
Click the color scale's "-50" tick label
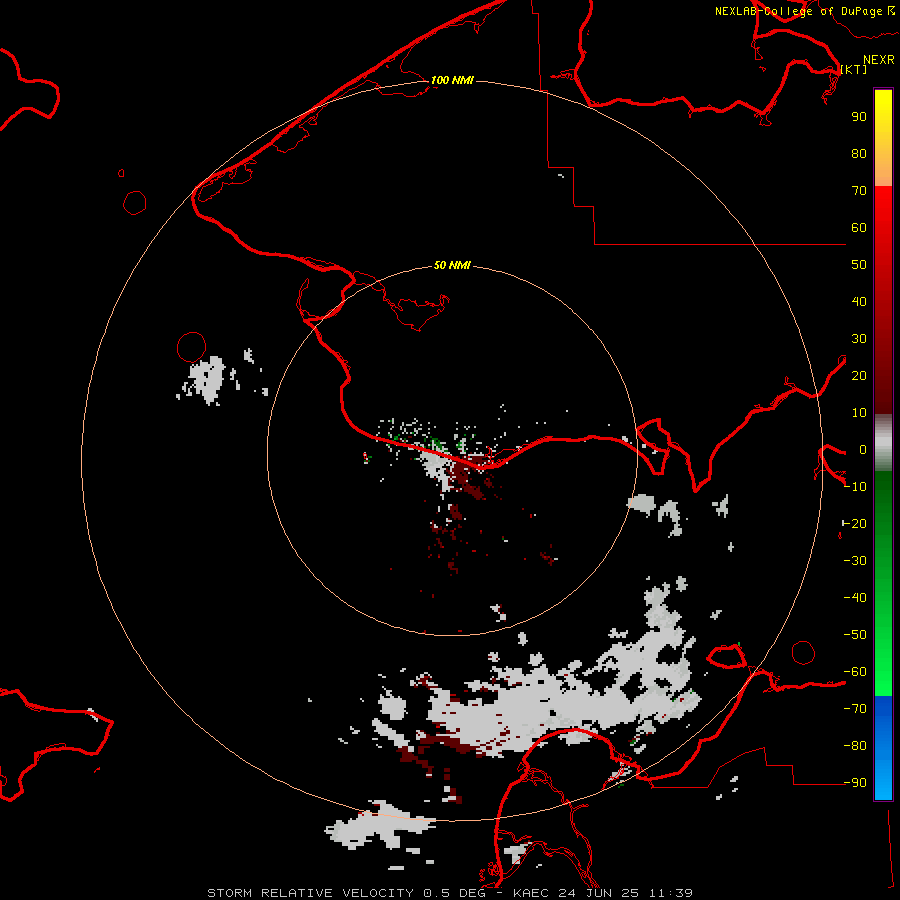pos(855,635)
